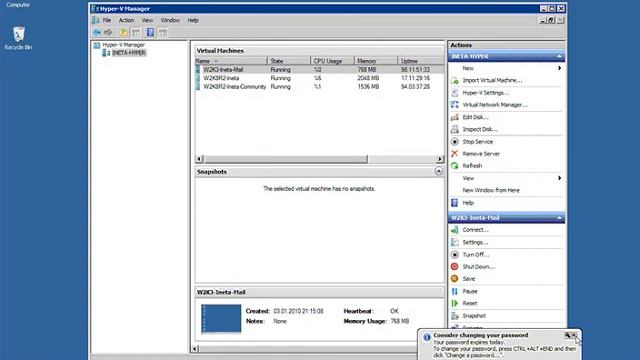This screenshot has height=360, width=640.
Task: Click the orange Save icon
Action: click(x=455, y=279)
